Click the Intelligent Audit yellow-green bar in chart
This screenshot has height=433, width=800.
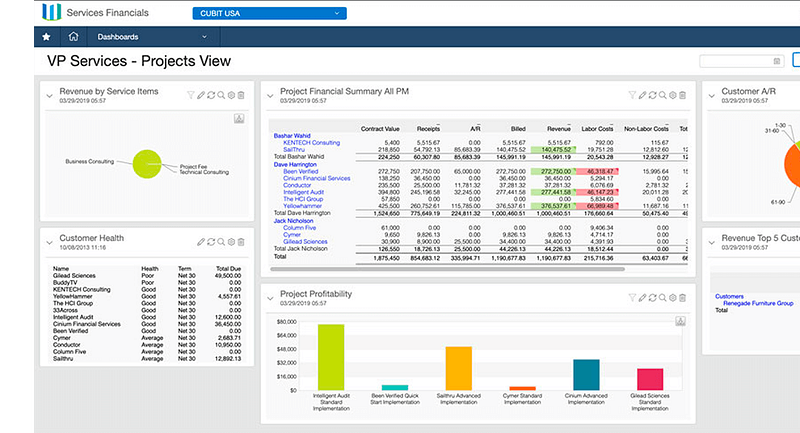coord(331,357)
